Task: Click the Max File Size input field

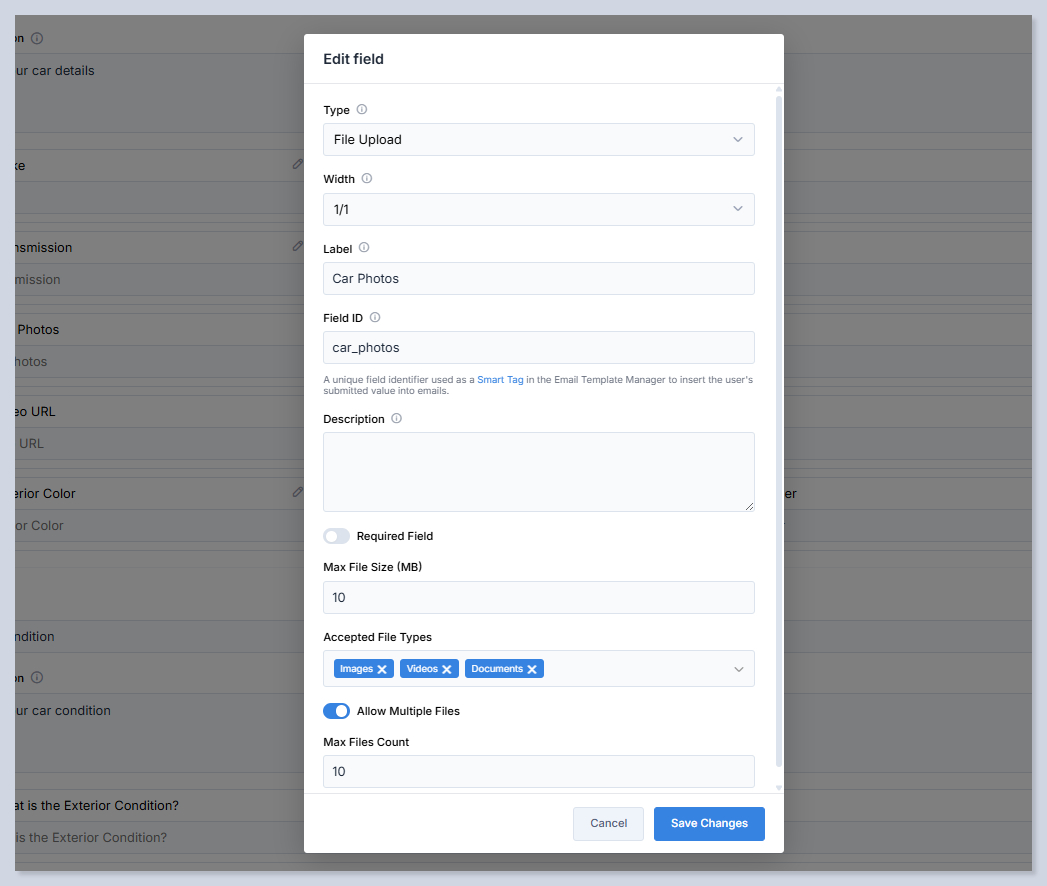Action: (538, 598)
